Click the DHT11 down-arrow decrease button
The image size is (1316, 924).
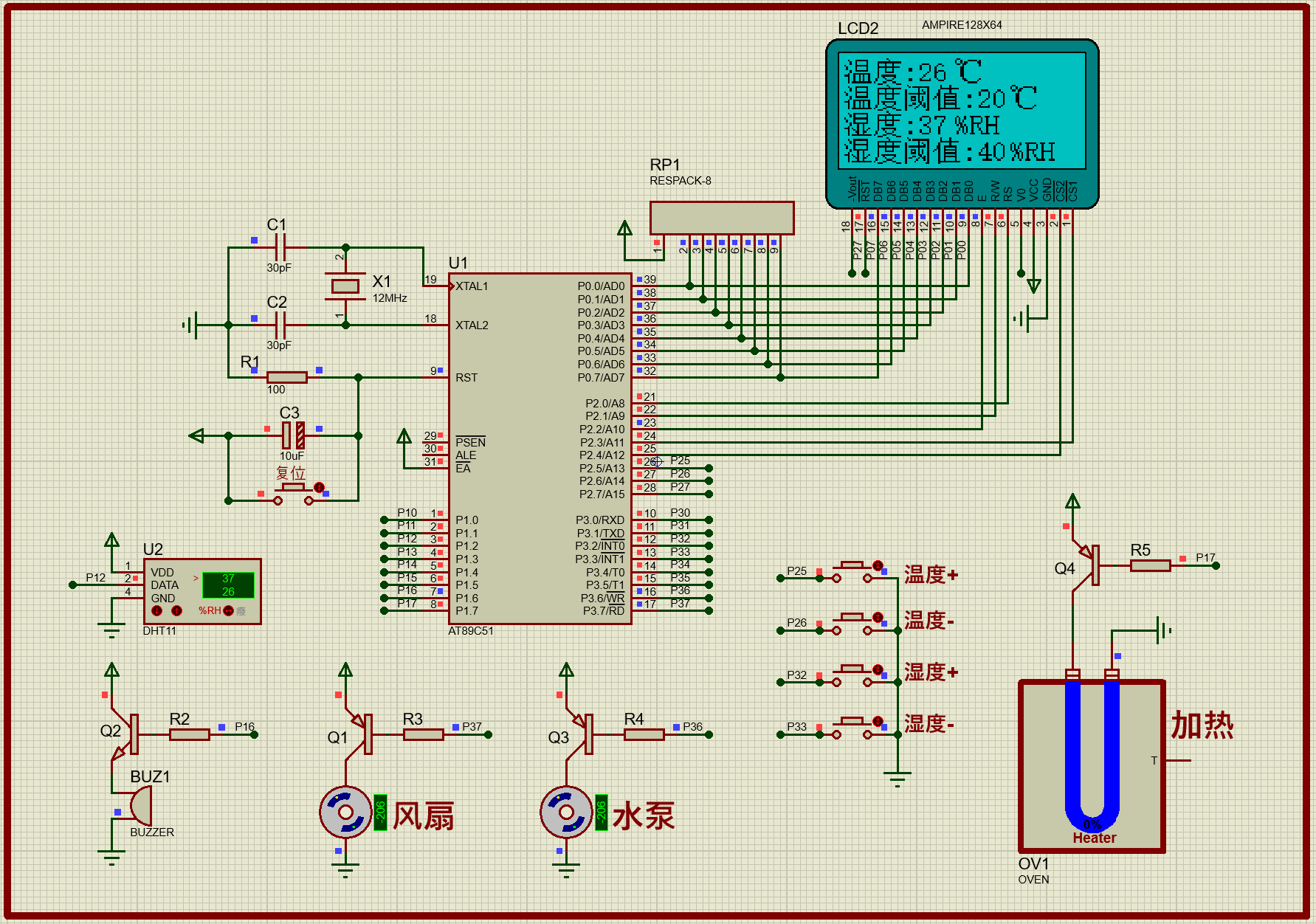(x=156, y=610)
